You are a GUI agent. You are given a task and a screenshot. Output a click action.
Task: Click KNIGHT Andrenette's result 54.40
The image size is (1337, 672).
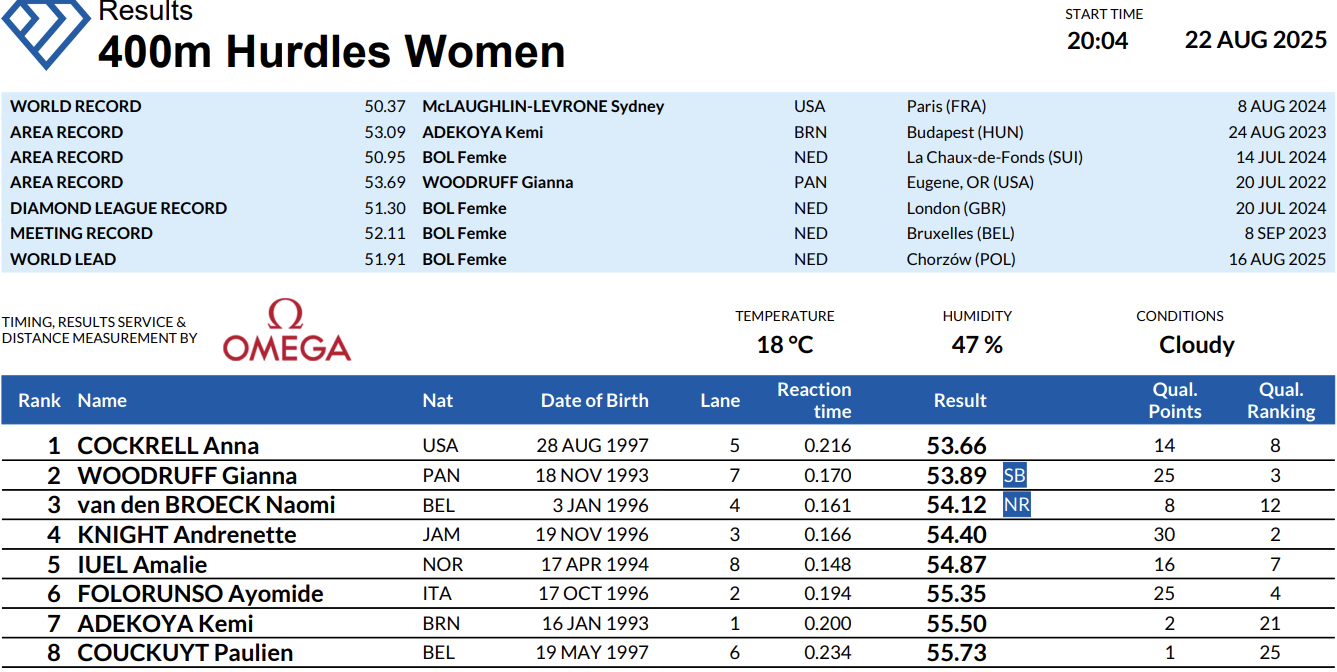956,535
